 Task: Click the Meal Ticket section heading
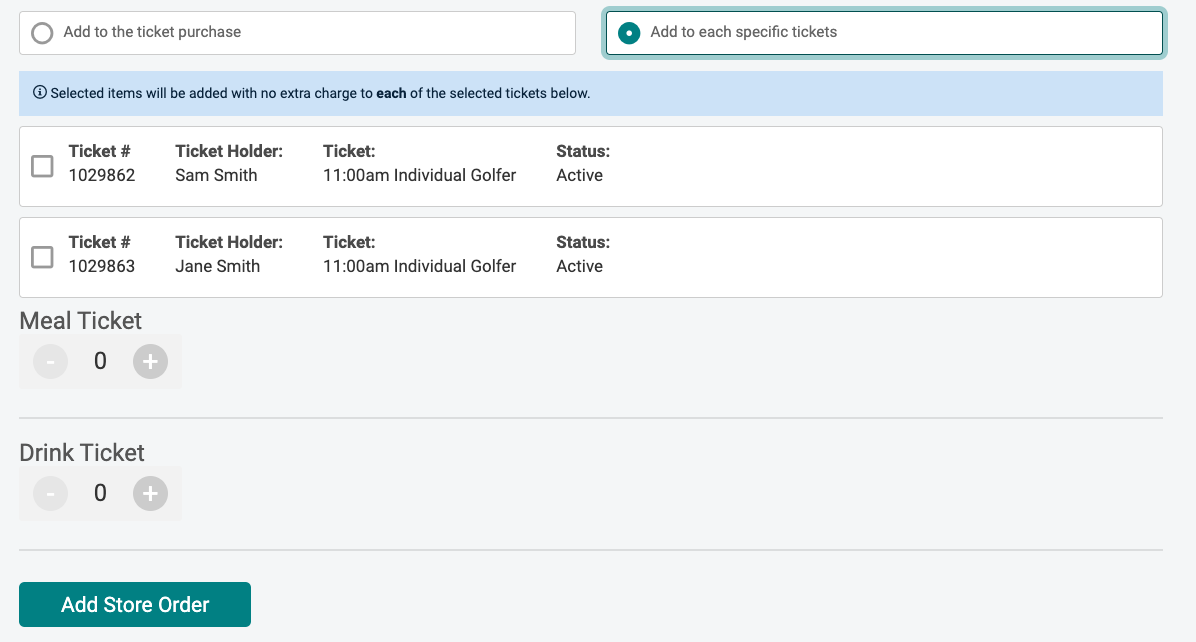(x=80, y=321)
